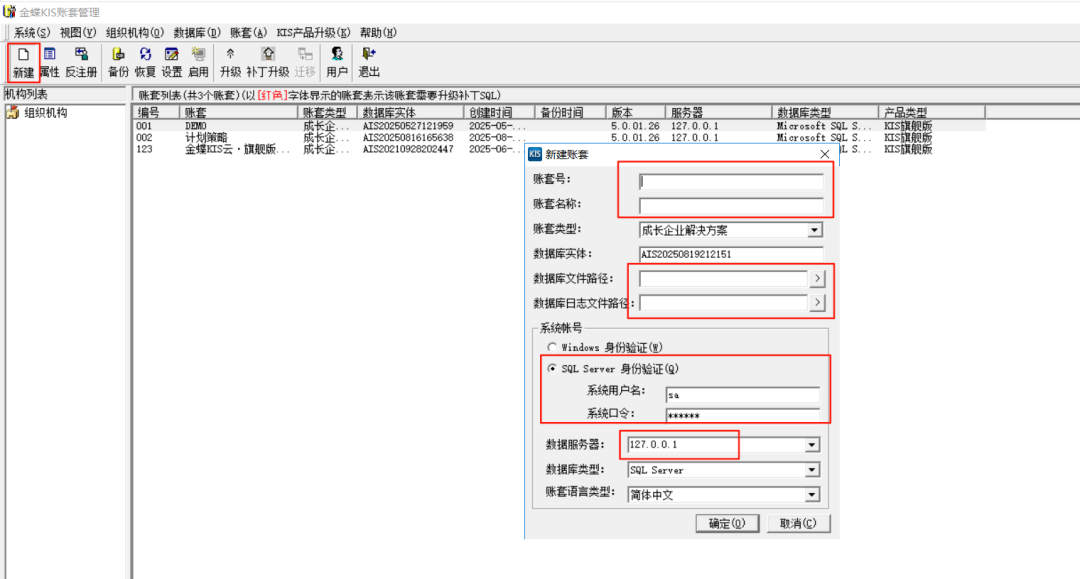Click the 退出 exit icon
Image resolution: width=1080 pixels, height=579 pixels.
pos(369,62)
